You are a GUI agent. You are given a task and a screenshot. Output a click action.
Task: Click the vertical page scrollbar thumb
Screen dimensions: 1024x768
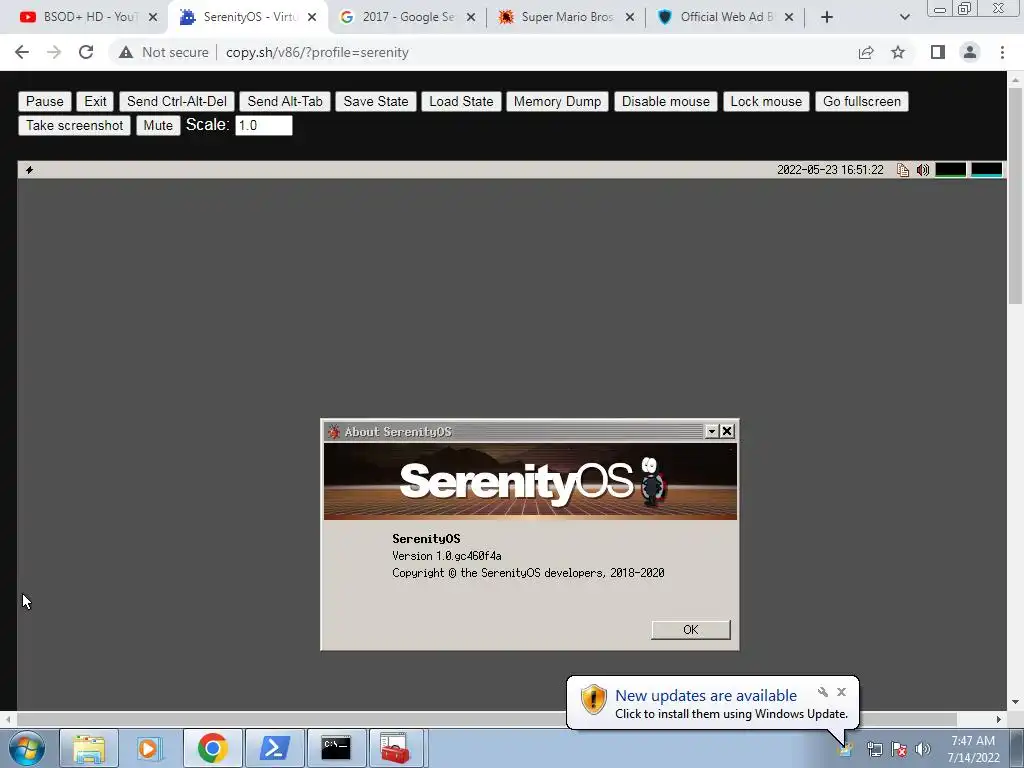point(1014,195)
